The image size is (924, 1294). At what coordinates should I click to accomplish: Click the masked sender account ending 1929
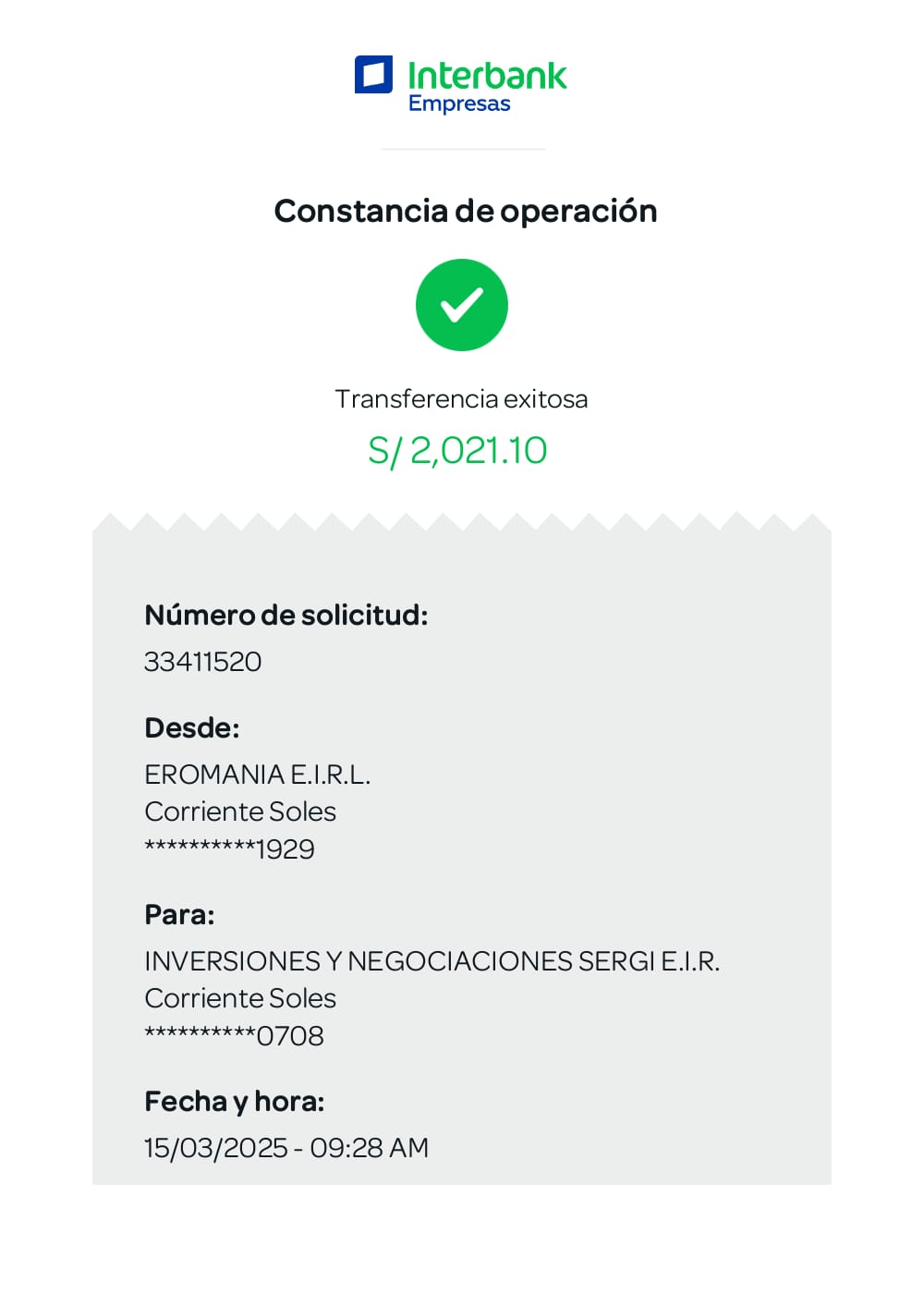pyautogui.click(x=230, y=848)
